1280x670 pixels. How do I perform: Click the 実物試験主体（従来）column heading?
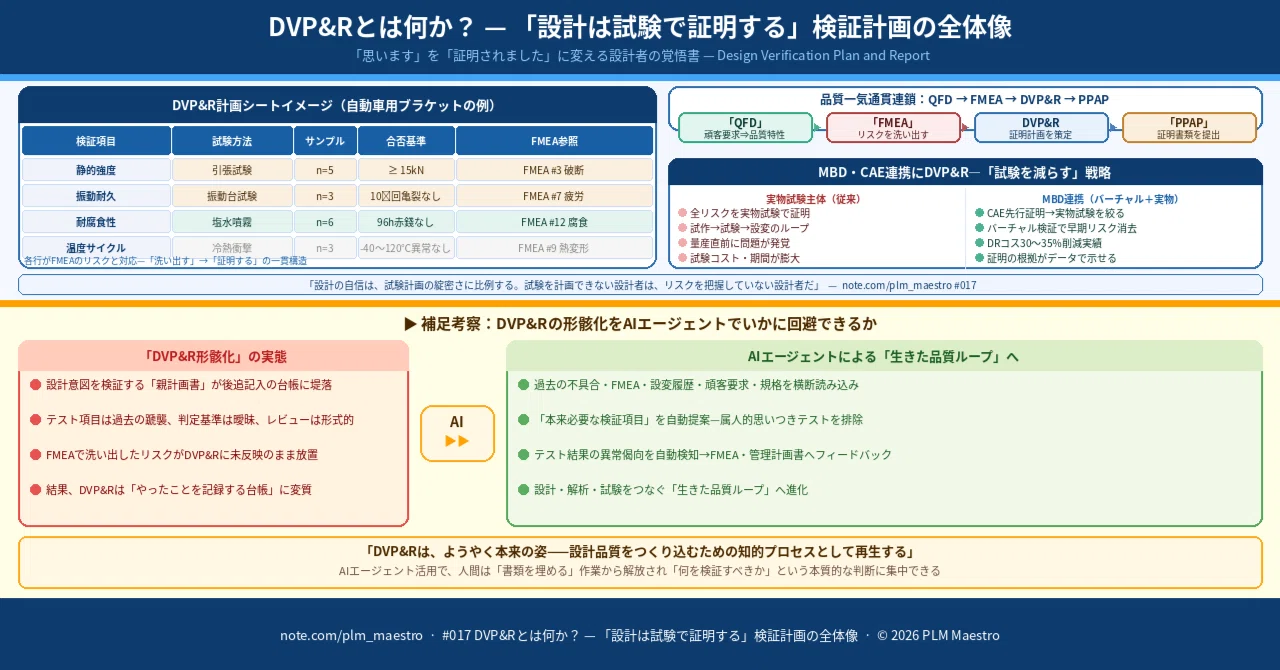[813, 199]
